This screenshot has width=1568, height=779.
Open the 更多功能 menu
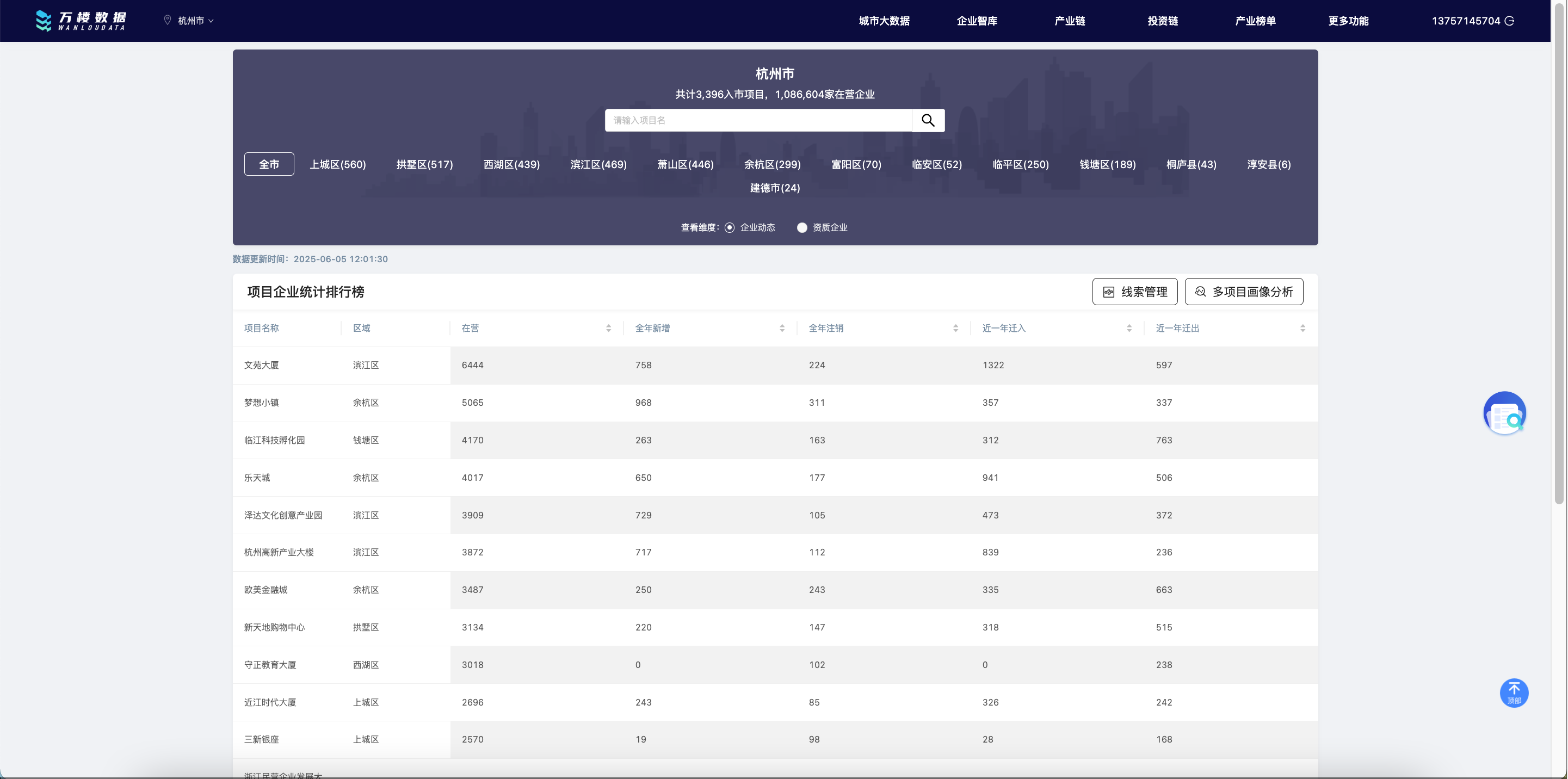[1348, 21]
